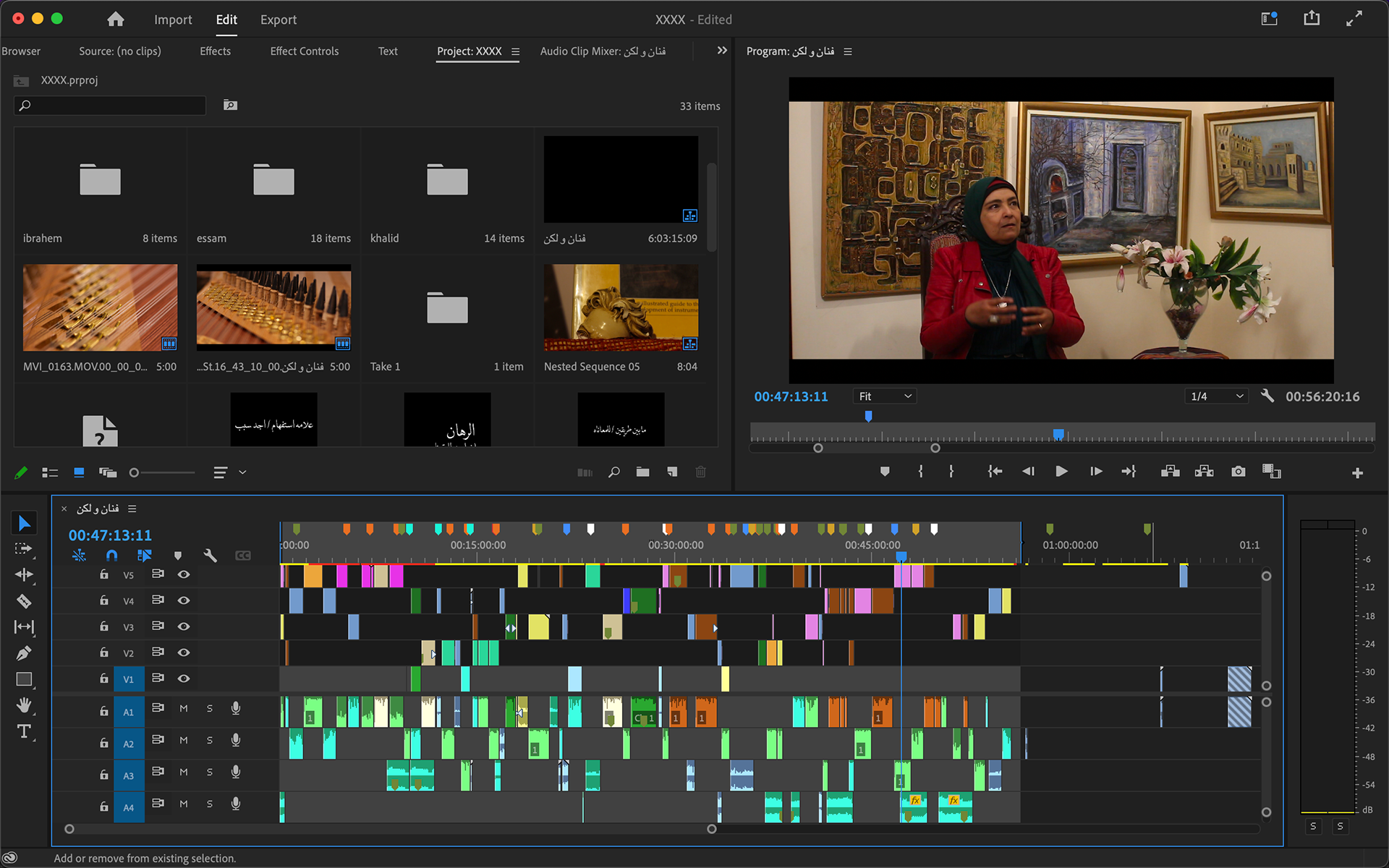
Task: Click the Find magnifier in Project panel
Action: (x=614, y=472)
